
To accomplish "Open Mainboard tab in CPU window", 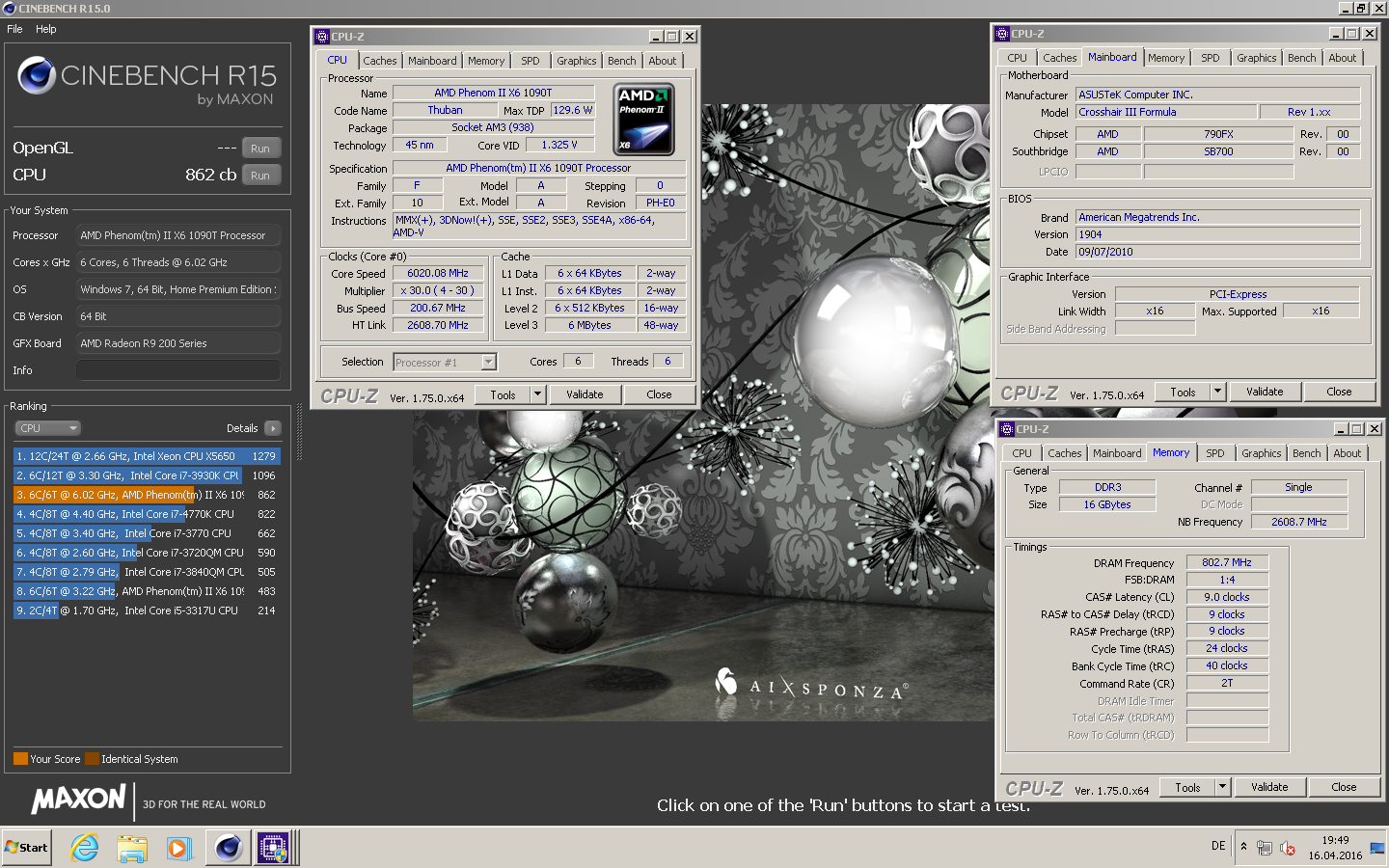I will 432,61.
